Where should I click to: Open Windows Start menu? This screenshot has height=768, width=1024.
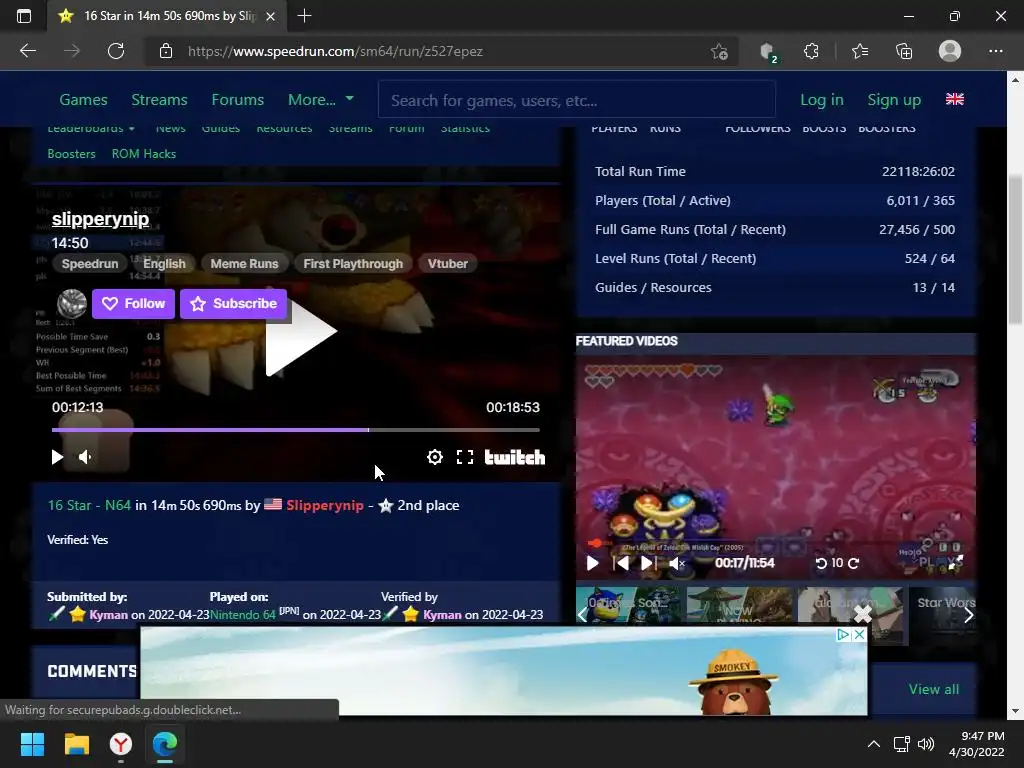click(x=32, y=744)
